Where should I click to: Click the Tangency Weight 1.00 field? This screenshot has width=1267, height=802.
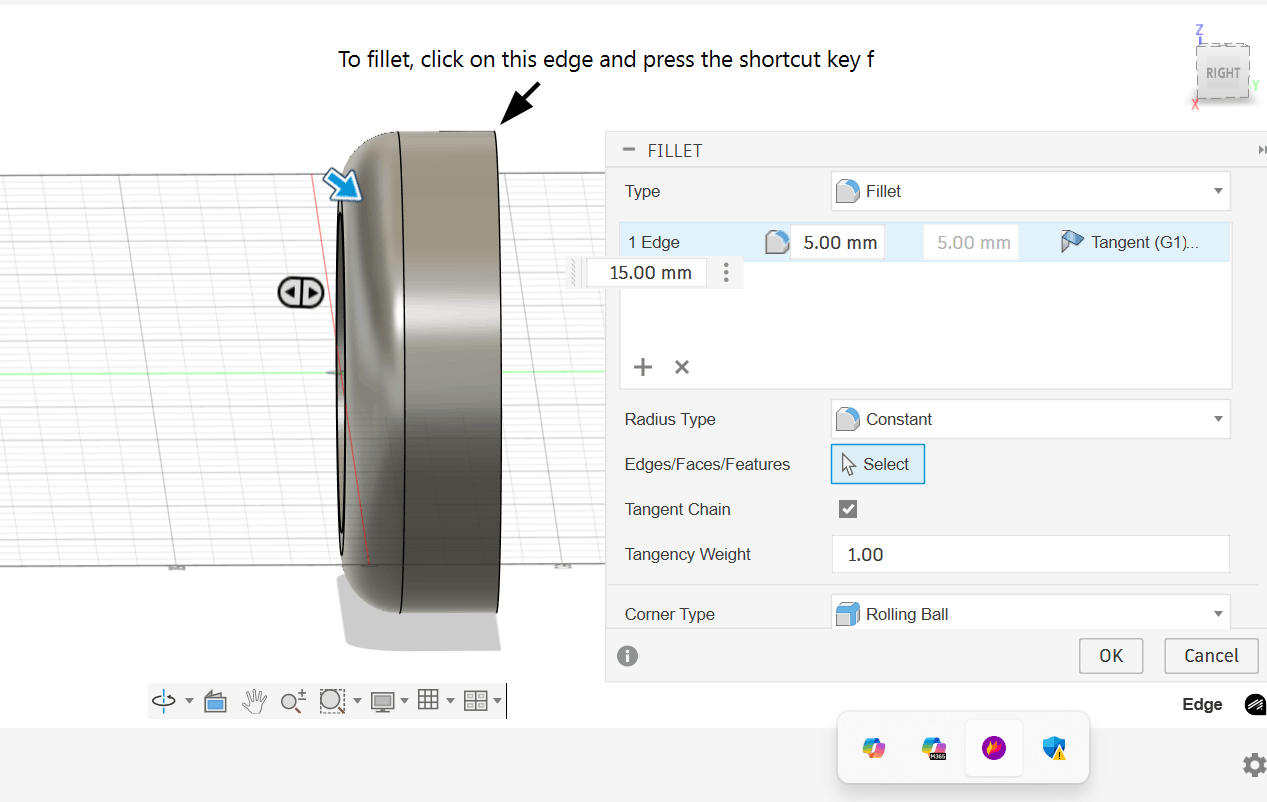[1031, 554]
